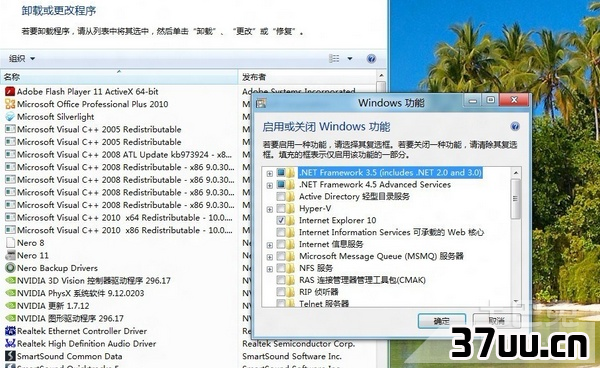The width and height of the screenshot is (600, 368).
Task: Expand the Microsoft Message Queue (MSMQ) node
Action: click(x=270, y=257)
